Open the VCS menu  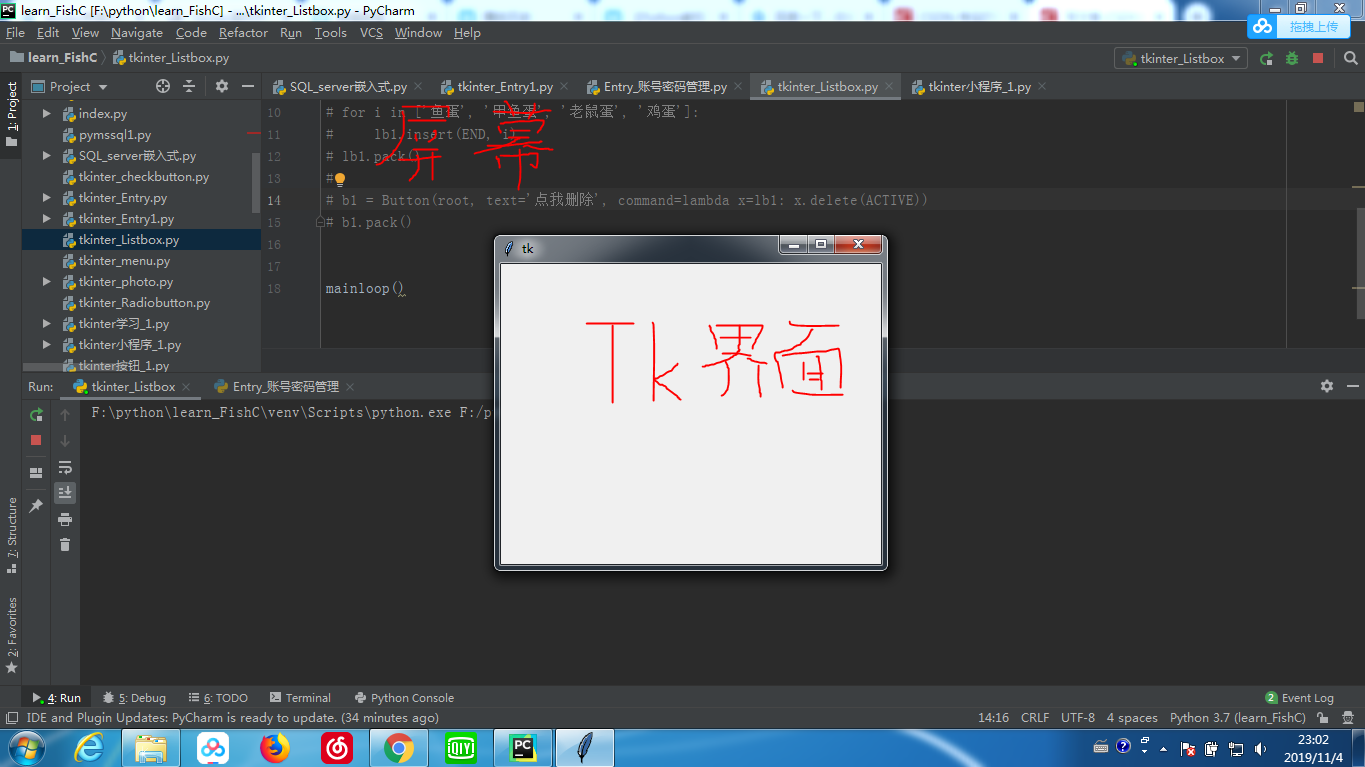371,33
